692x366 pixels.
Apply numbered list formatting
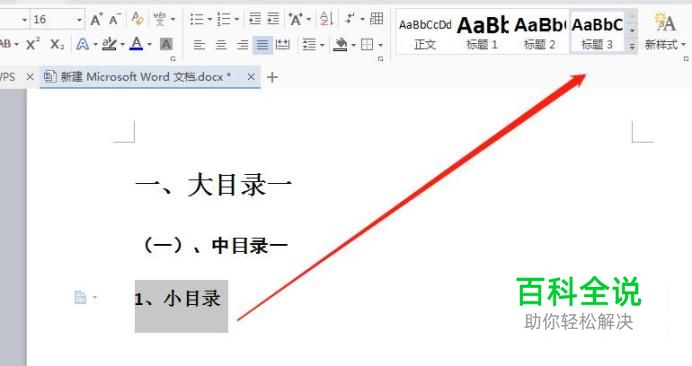tap(224, 19)
